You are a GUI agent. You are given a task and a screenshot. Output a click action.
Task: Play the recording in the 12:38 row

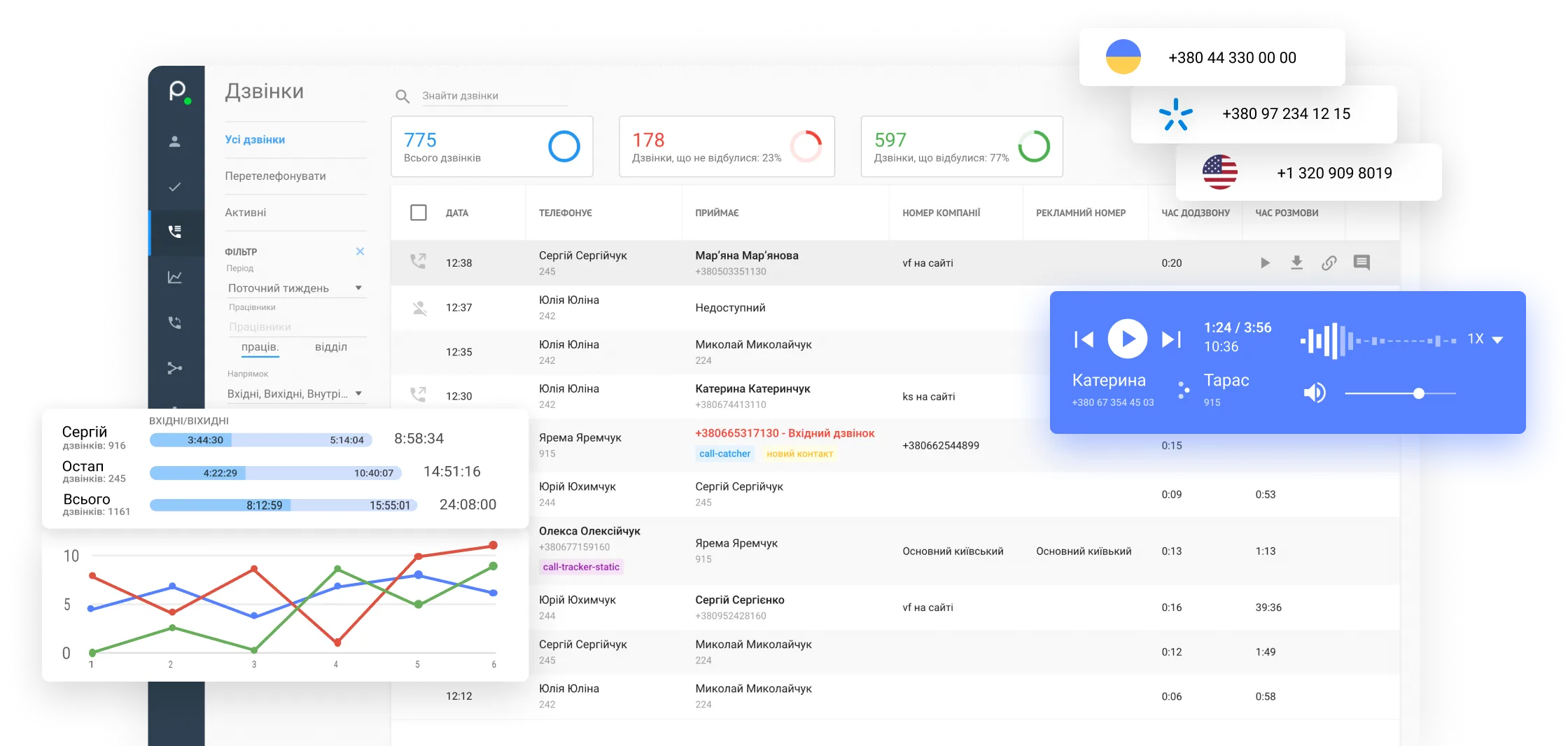pos(1265,263)
